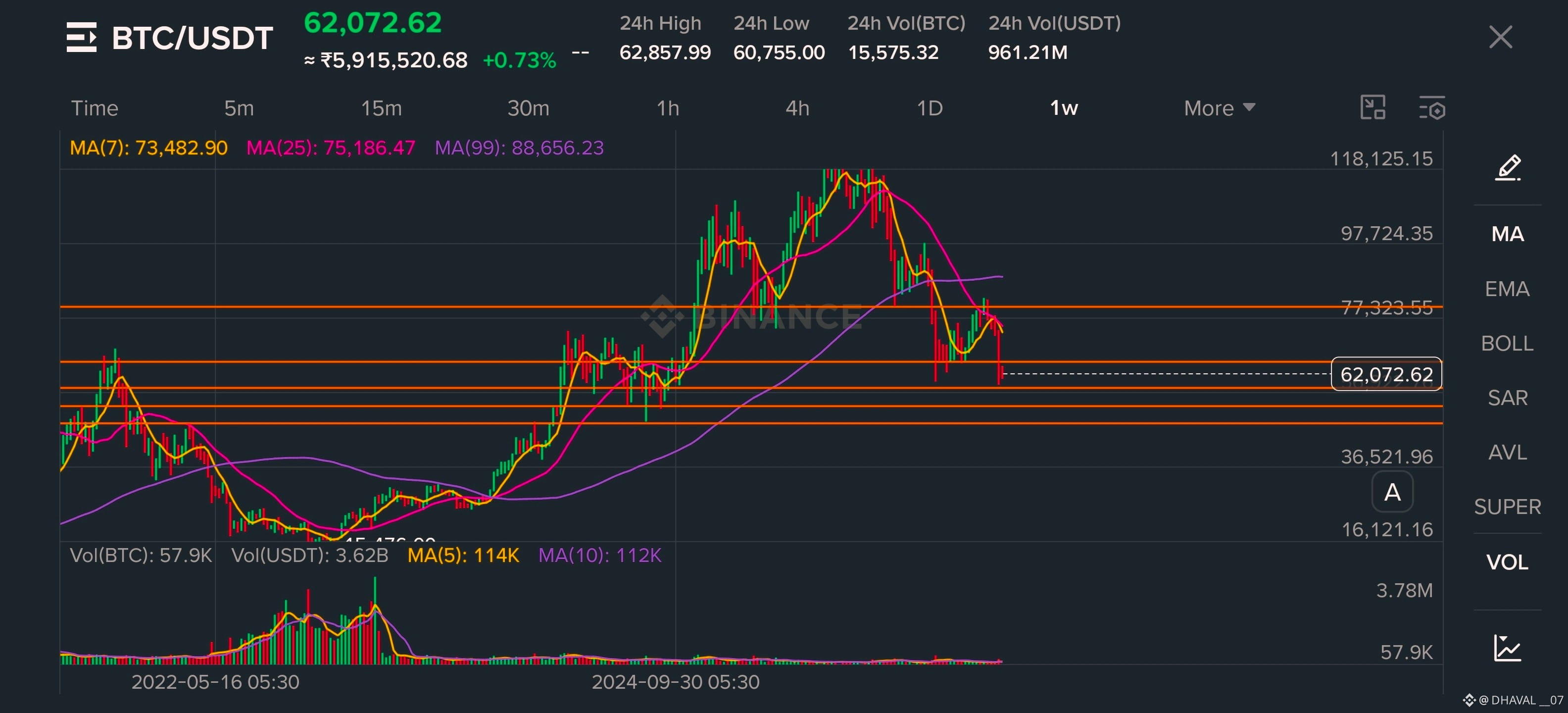Open chart settings with the eye icon
Viewport: 1568px width, 713px height.
point(1432,108)
